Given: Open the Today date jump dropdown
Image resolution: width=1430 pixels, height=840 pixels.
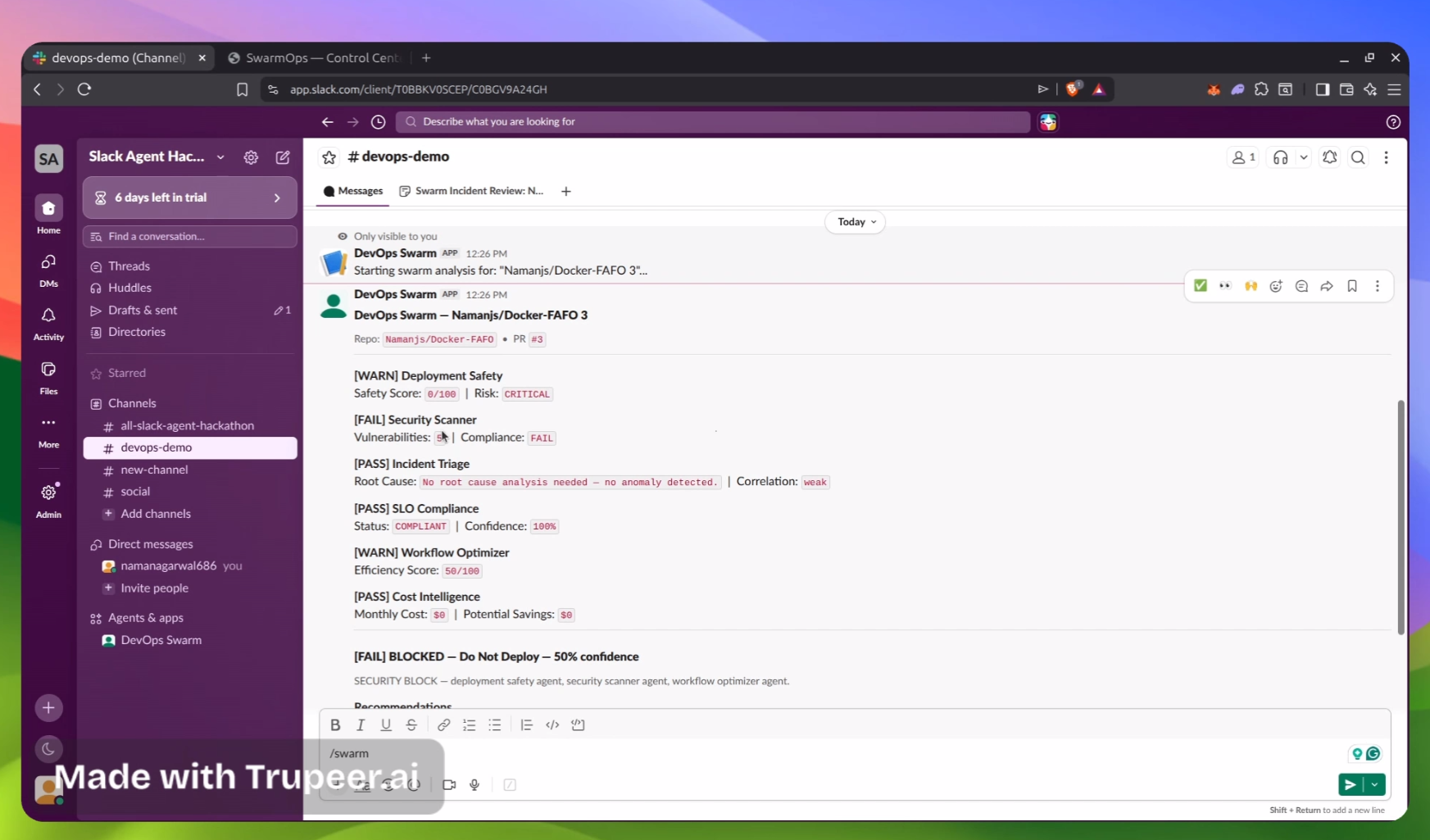Looking at the screenshot, I should coord(856,222).
